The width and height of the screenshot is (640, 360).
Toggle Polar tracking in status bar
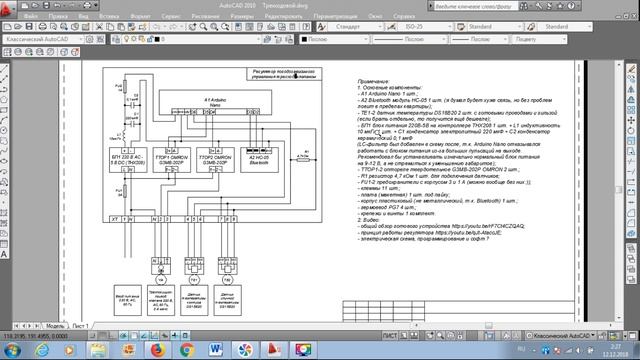pos(124,336)
